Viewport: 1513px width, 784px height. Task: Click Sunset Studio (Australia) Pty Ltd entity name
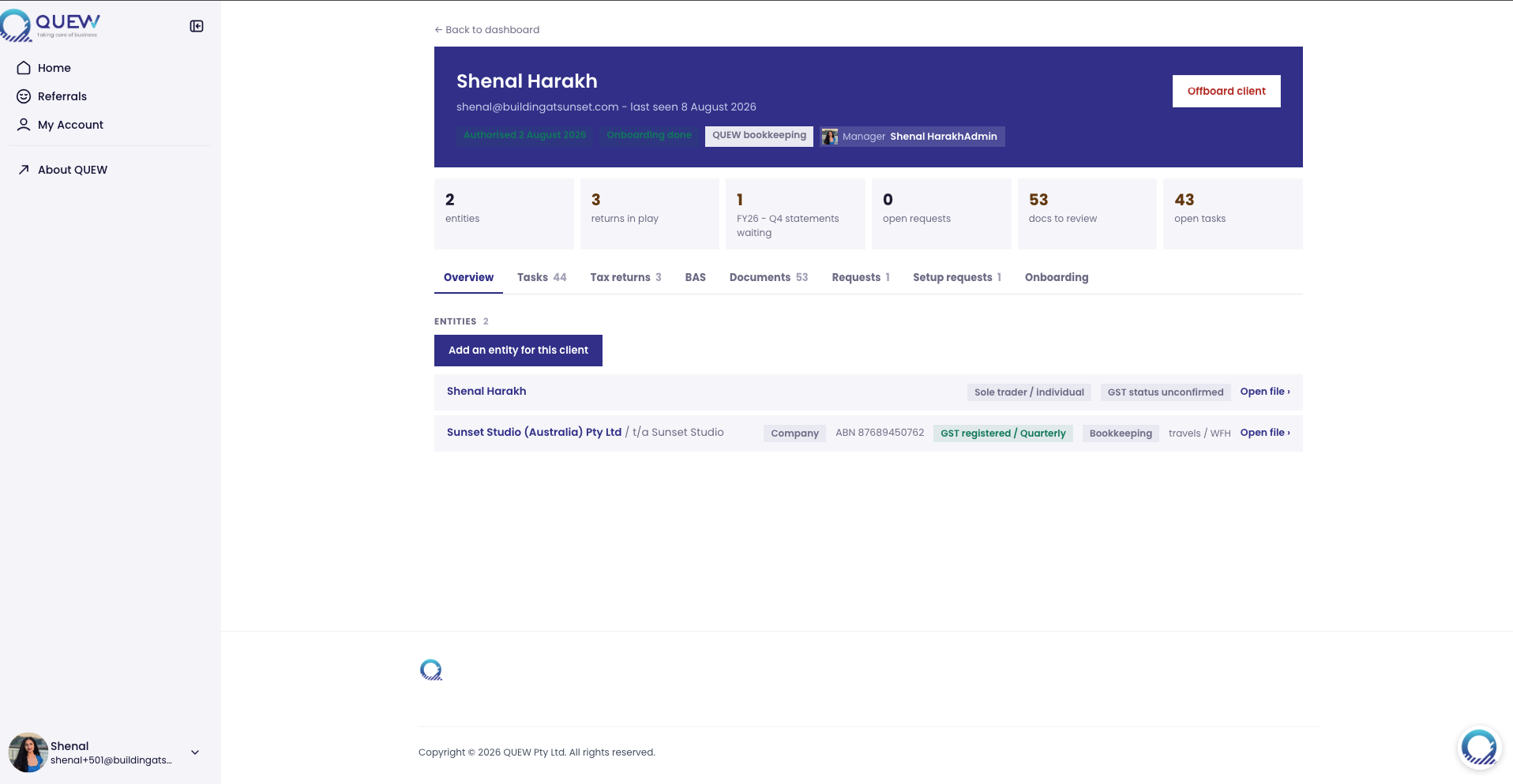(x=534, y=433)
